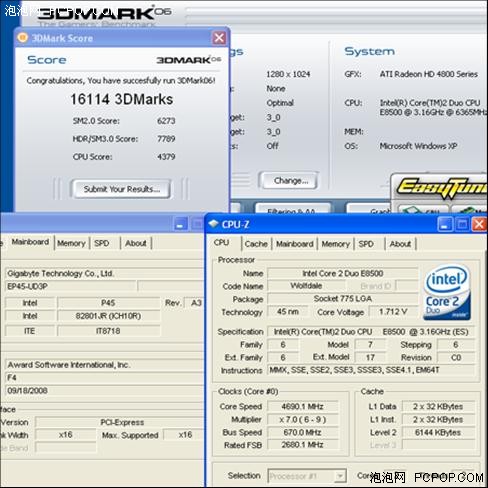
Task: Select Mainboard tab in back CPU-Z window
Action: pyautogui.click(x=30, y=242)
